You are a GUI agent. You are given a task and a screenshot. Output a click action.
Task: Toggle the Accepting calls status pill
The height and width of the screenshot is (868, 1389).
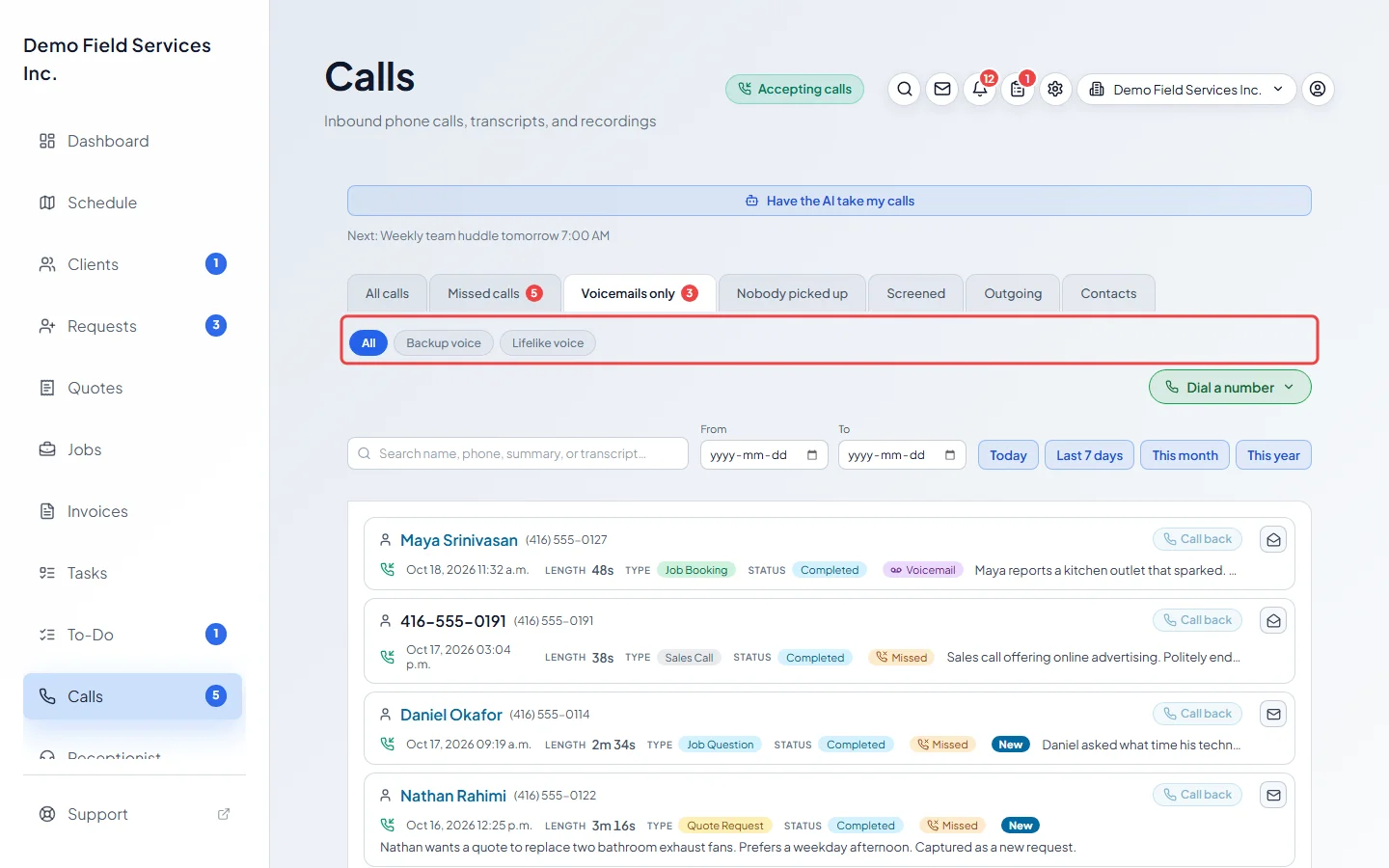click(795, 89)
